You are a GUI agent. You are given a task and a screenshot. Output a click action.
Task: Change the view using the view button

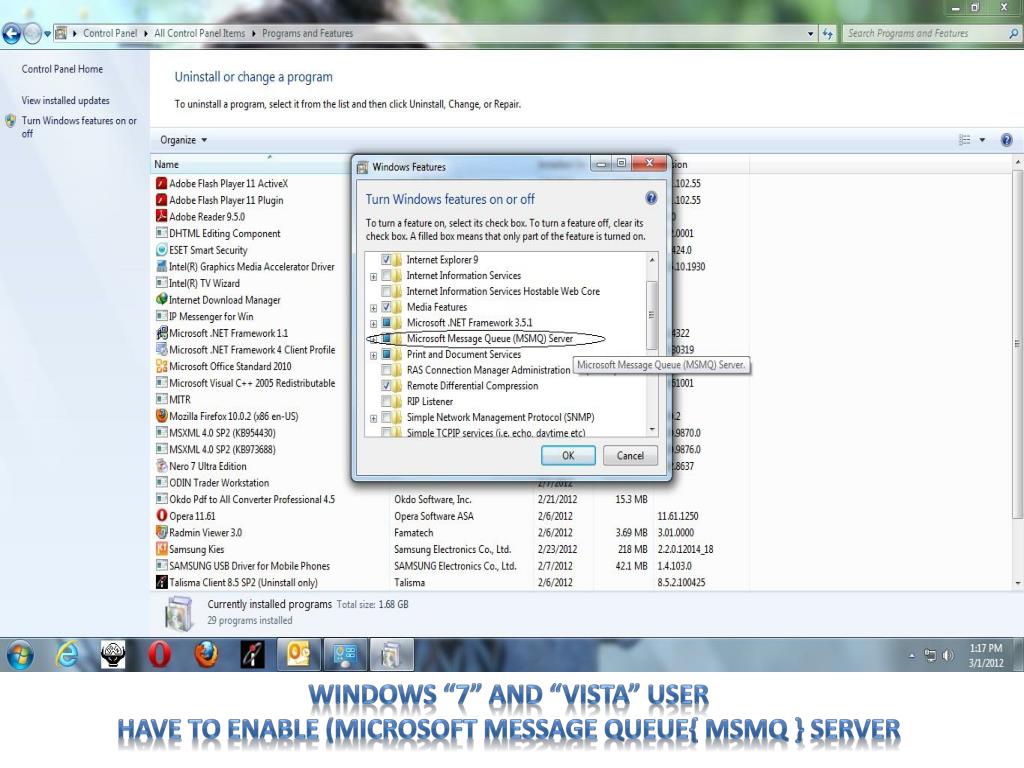click(964, 140)
